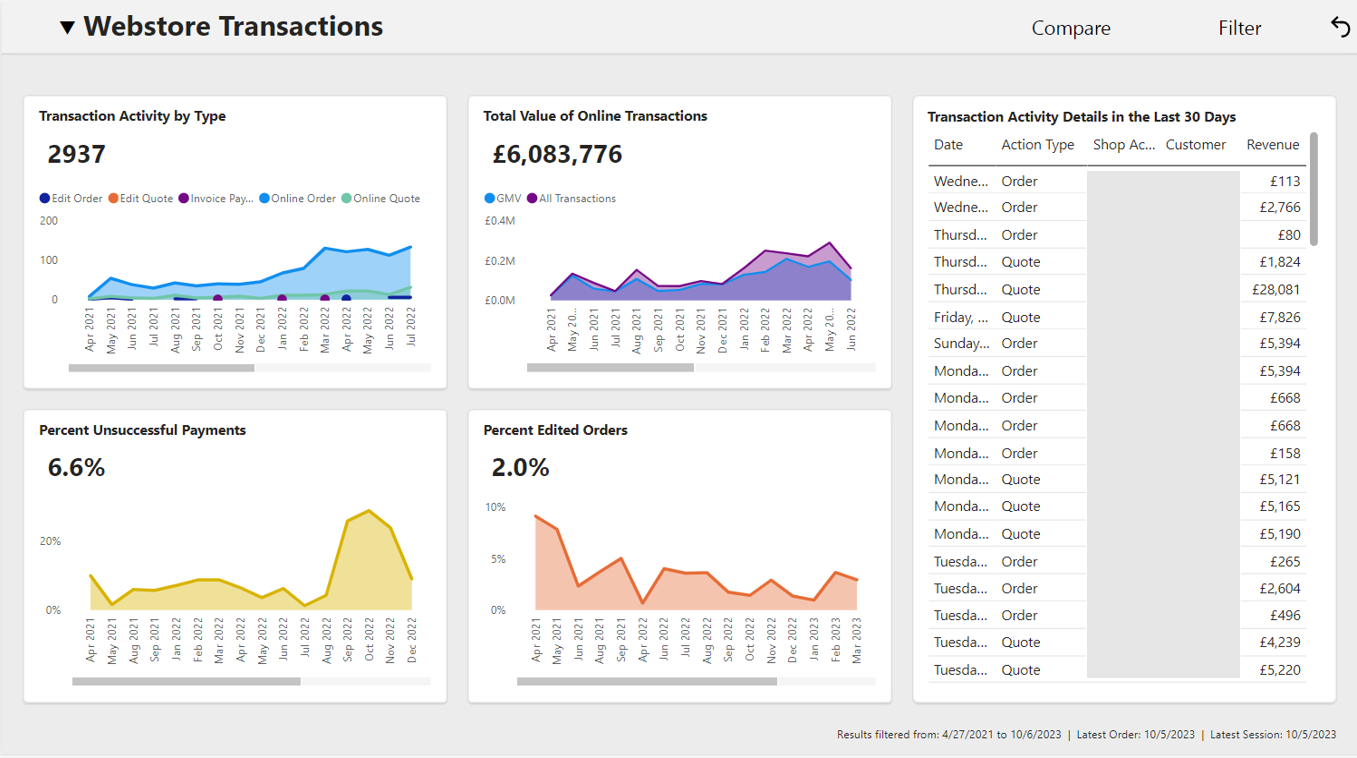Sort table by Date column header
This screenshot has width=1357, height=758.
(x=948, y=145)
